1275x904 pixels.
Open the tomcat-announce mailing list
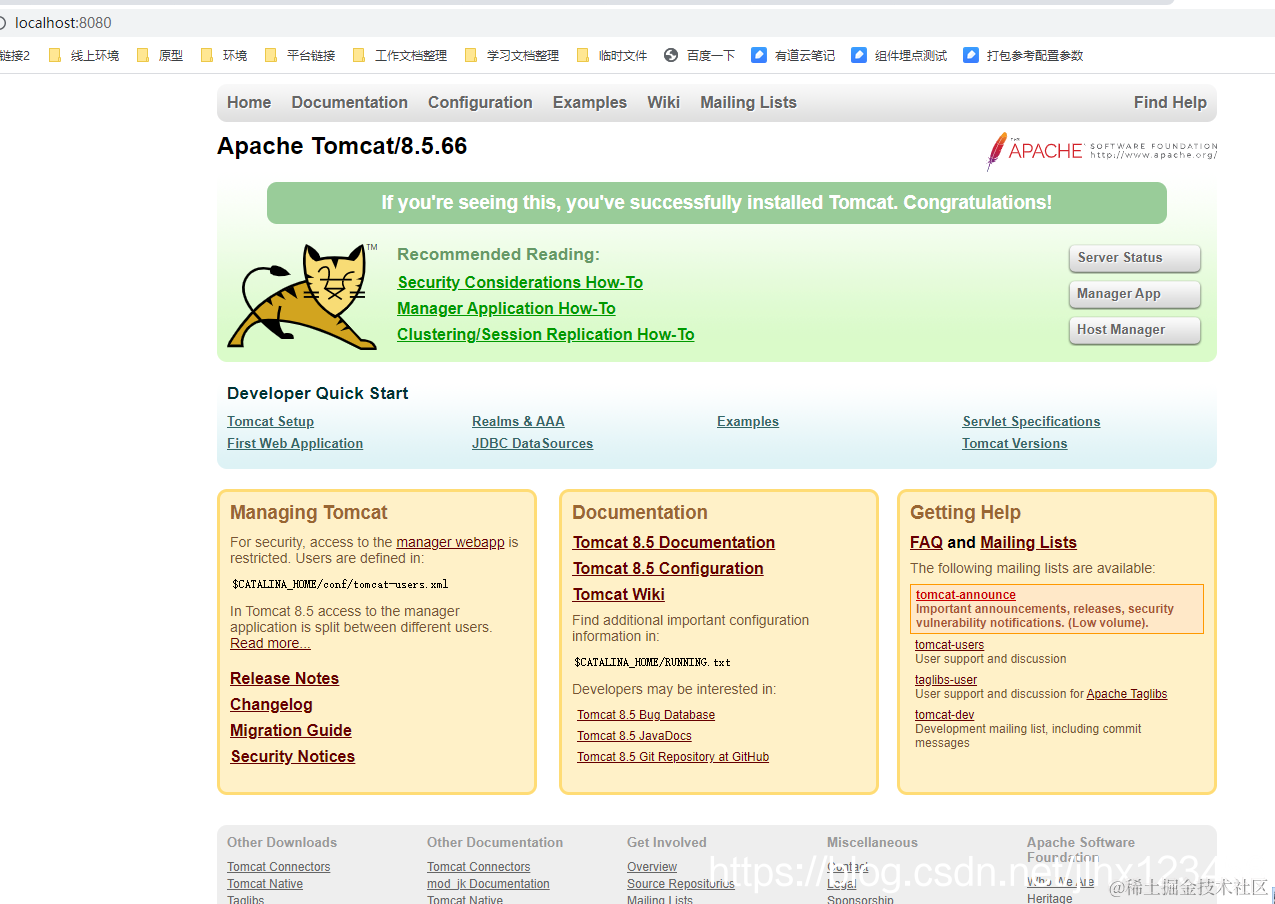tap(966, 595)
